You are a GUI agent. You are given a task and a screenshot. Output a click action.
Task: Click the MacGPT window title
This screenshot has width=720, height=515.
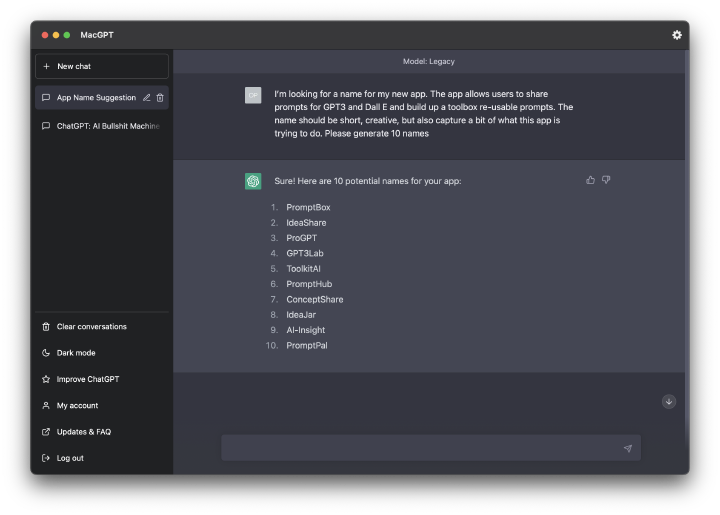tap(97, 35)
